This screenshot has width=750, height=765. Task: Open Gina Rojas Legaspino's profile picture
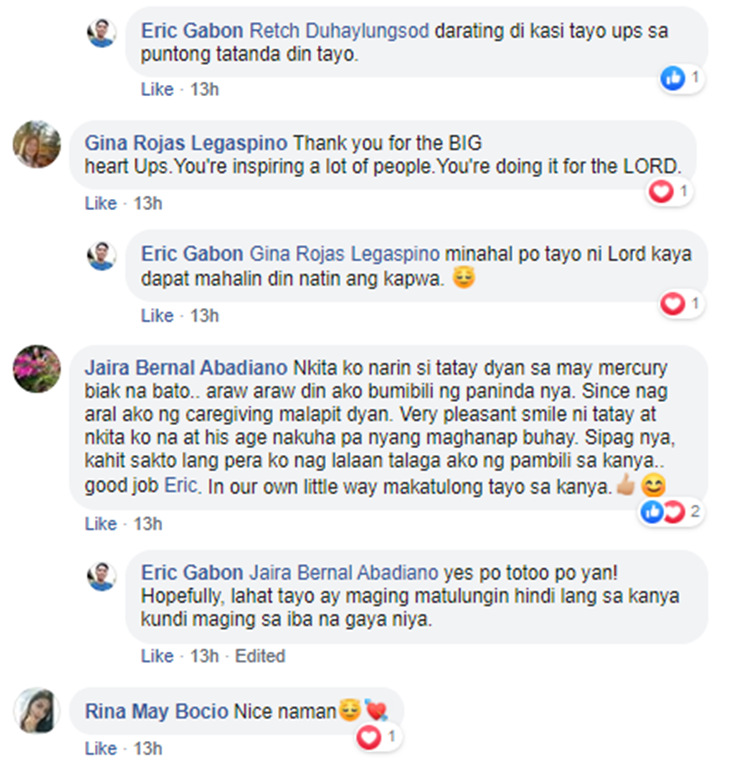point(37,144)
